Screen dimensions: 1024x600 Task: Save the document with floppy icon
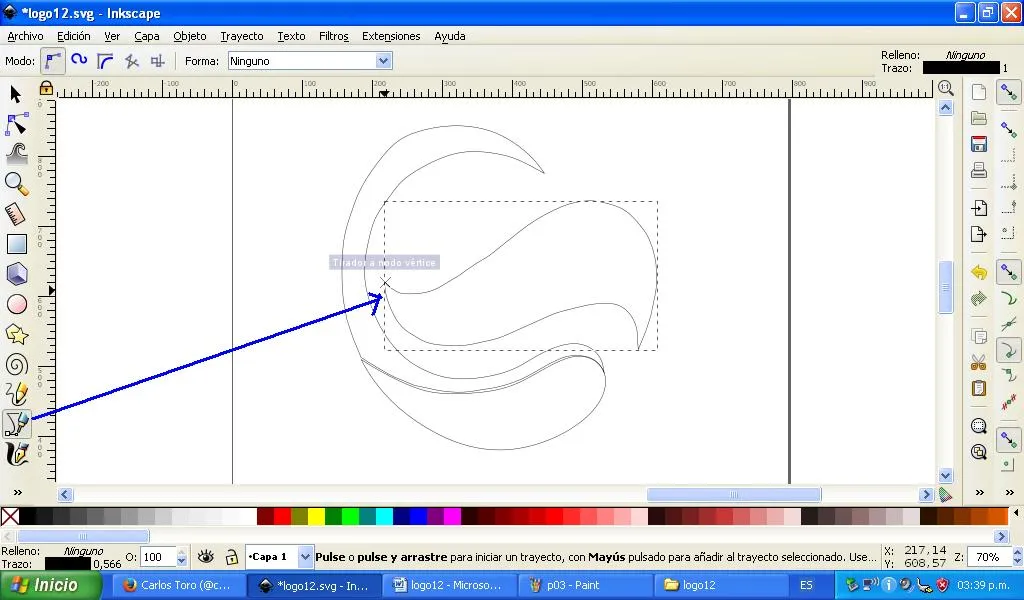click(978, 144)
